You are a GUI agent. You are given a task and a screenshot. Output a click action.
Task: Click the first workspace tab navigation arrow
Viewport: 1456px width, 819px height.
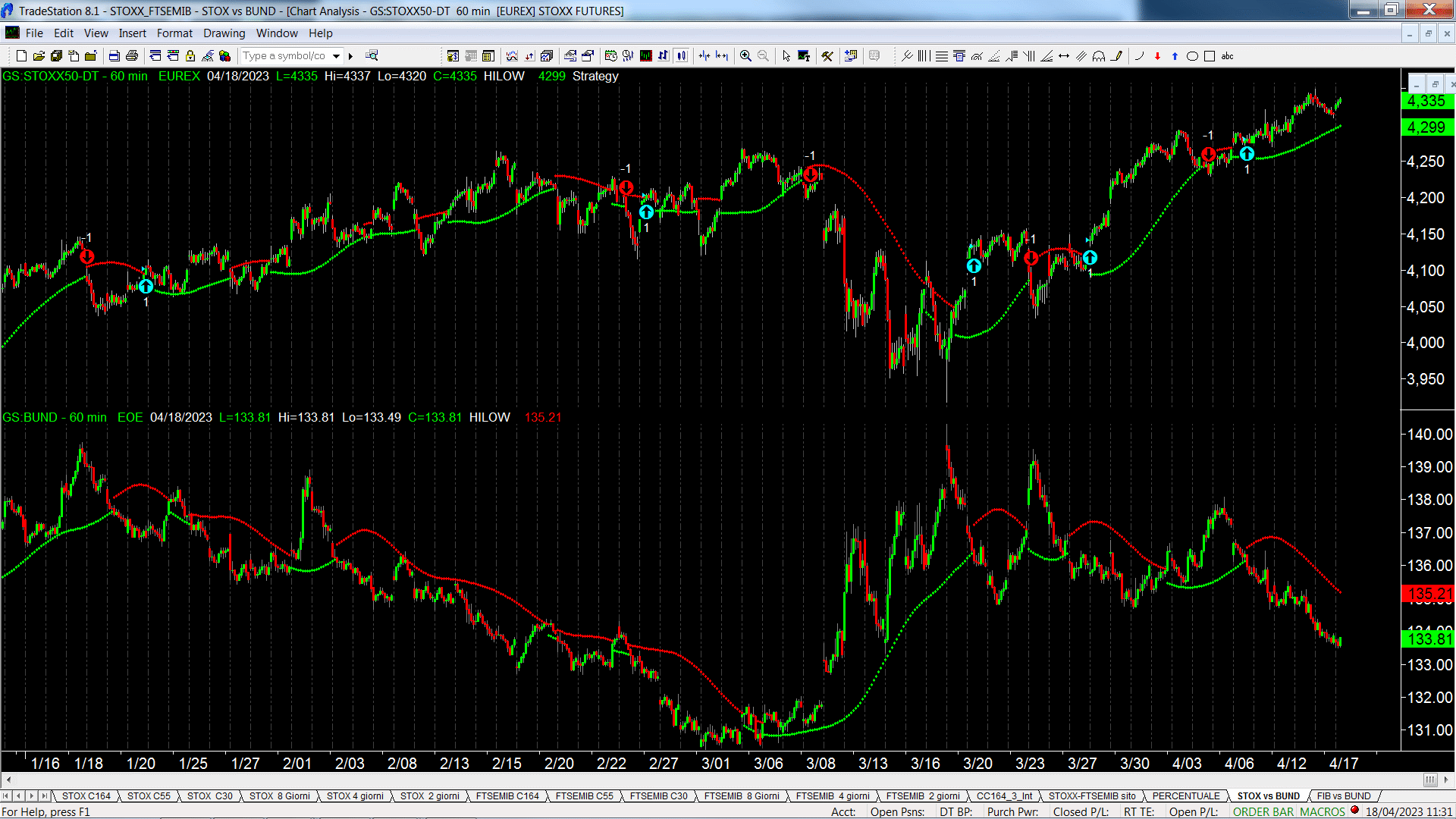click(x=6, y=796)
